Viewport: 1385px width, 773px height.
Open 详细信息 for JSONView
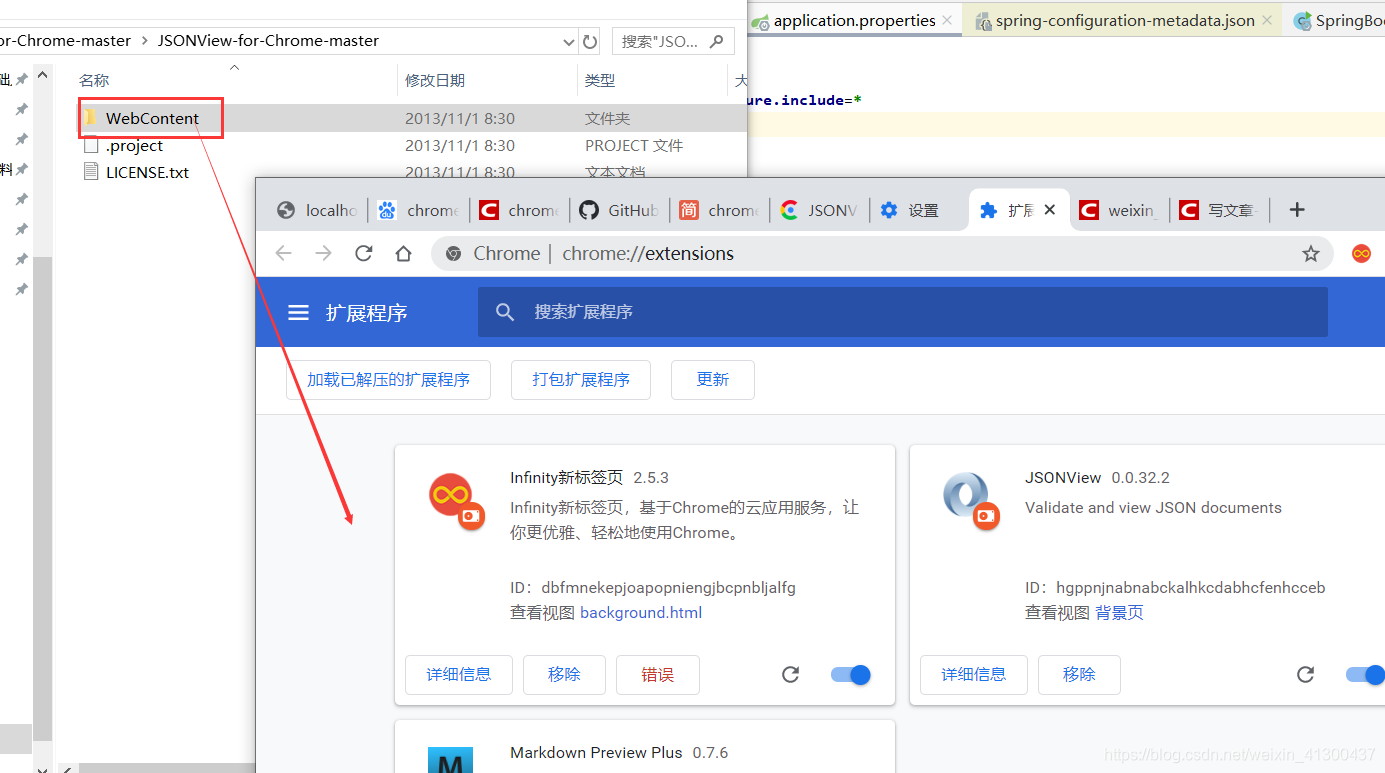(974, 675)
